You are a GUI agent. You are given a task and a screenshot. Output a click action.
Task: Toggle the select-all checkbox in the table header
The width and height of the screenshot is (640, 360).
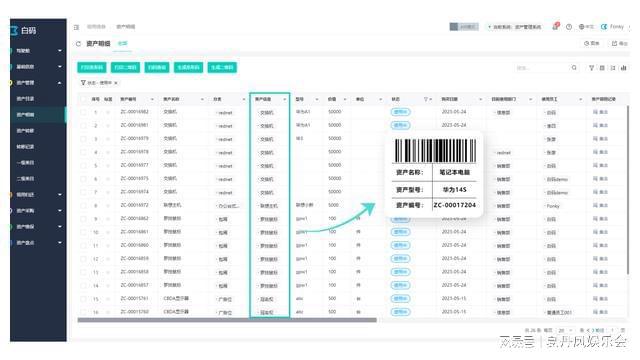84,99
